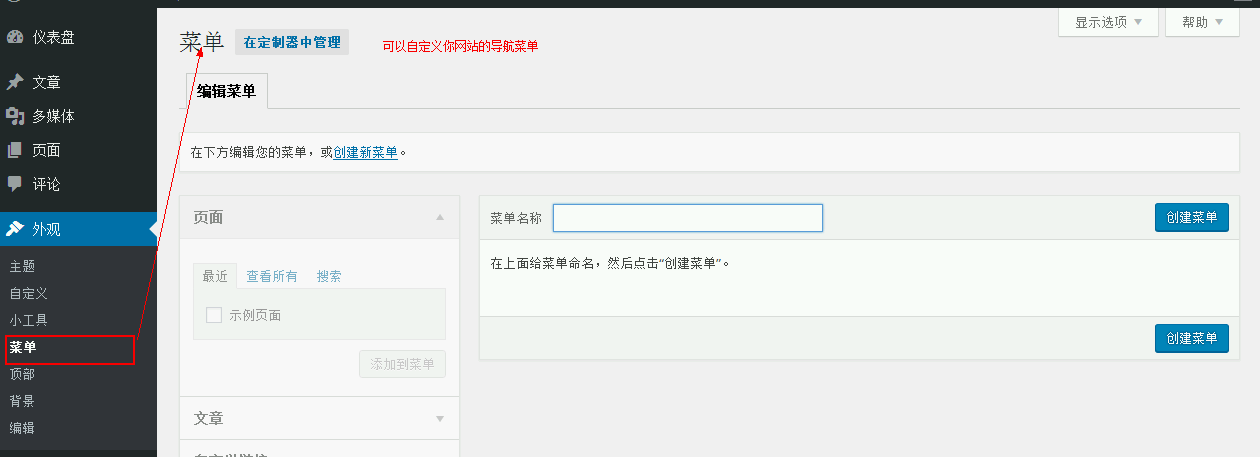Click the Comments bubble icon
This screenshot has height=457, width=1260.
click(15, 184)
